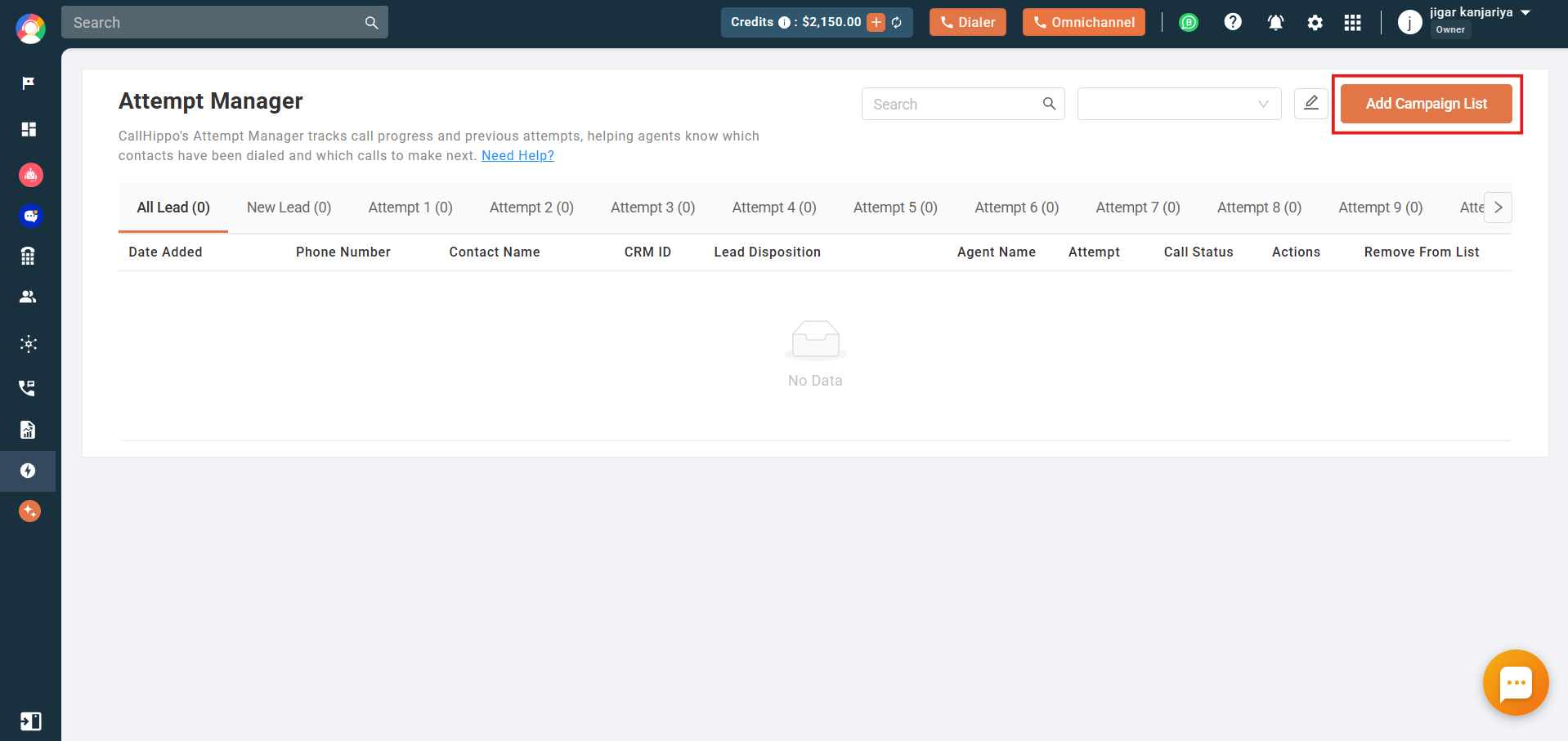Click the Phone Number column header
This screenshot has height=741, width=1568.
343,252
